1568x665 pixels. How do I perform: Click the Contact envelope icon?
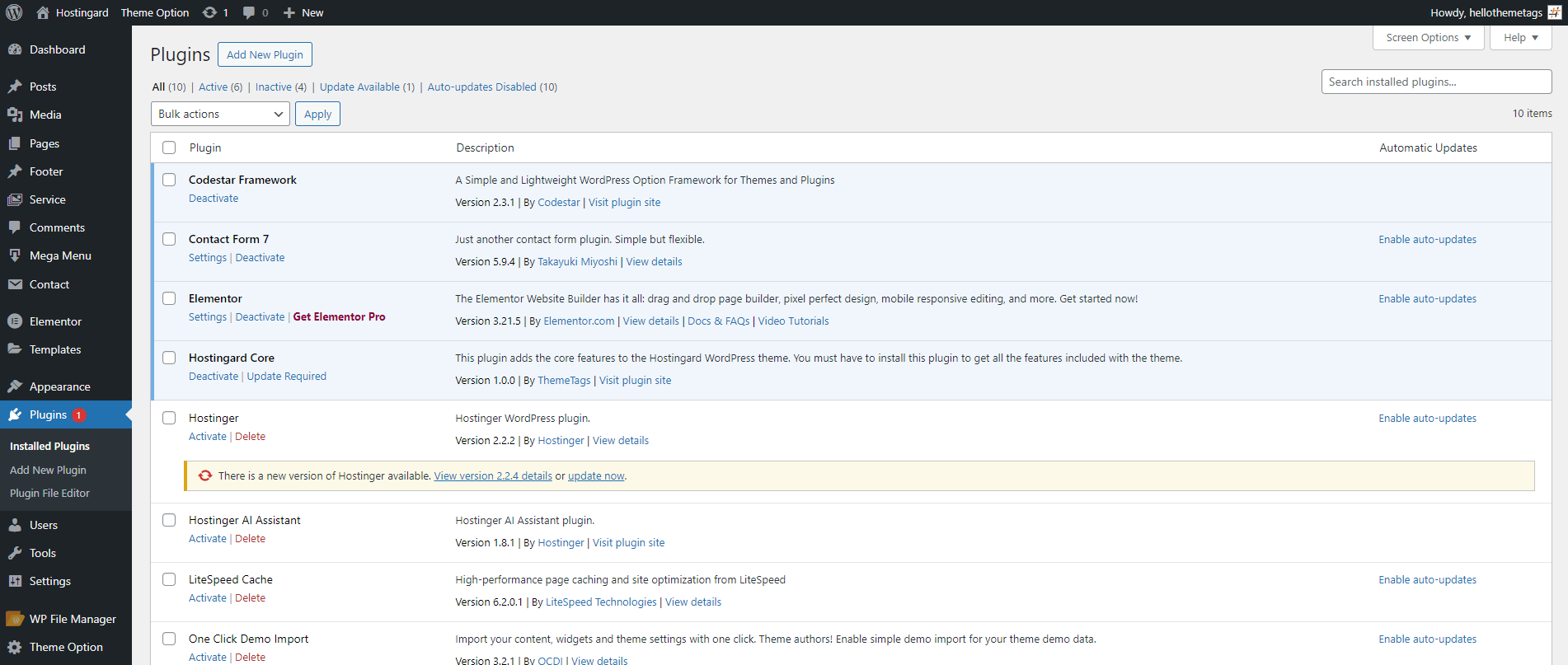tap(15, 284)
